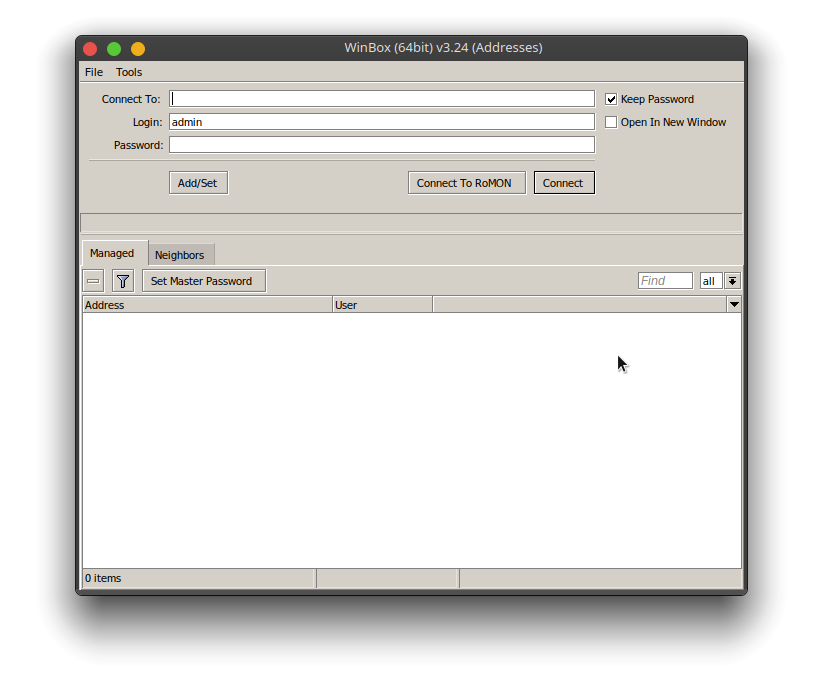Click inside the Connect To field
Image resolution: width=823 pixels, height=681 pixels.
click(382, 98)
